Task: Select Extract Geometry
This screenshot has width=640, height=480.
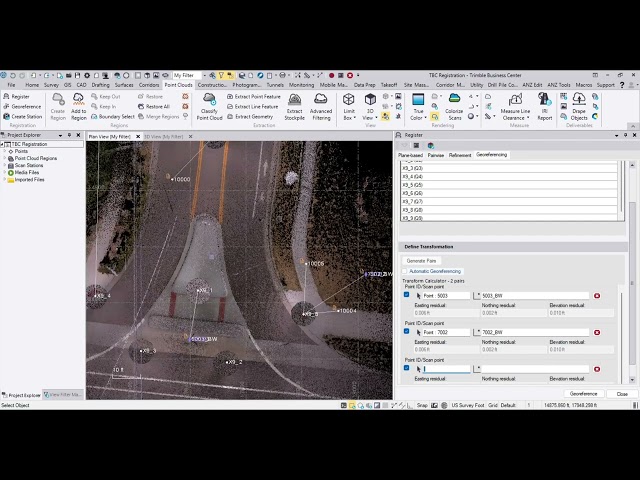Action: pos(250,116)
